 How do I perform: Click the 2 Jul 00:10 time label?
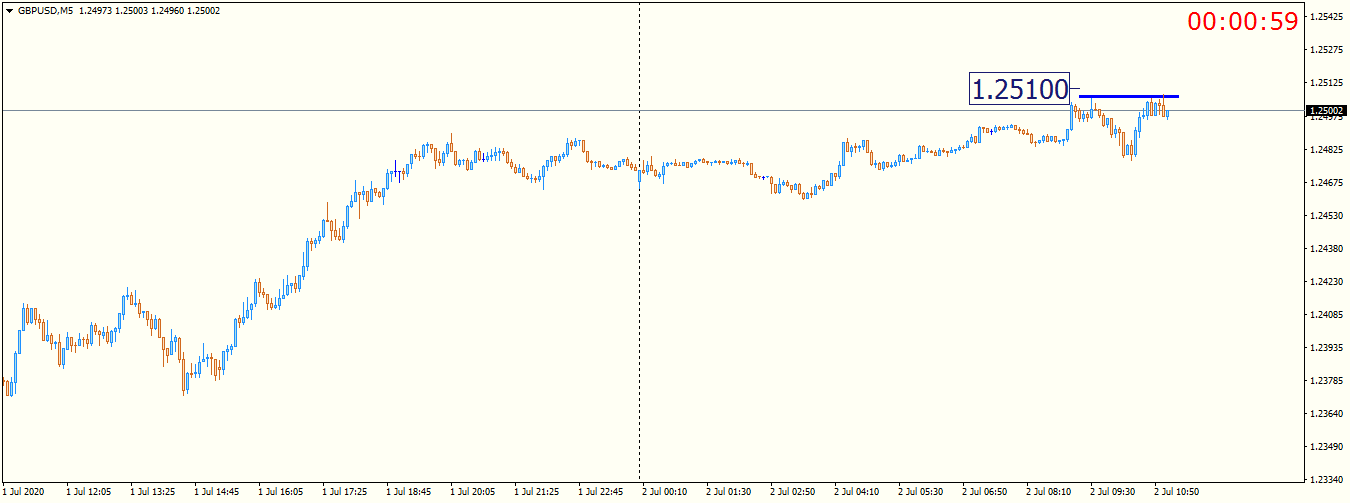tap(665, 492)
